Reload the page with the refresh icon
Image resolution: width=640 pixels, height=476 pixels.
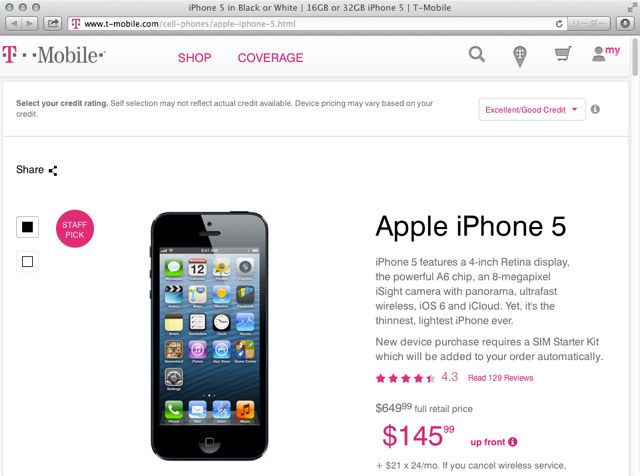coord(559,24)
